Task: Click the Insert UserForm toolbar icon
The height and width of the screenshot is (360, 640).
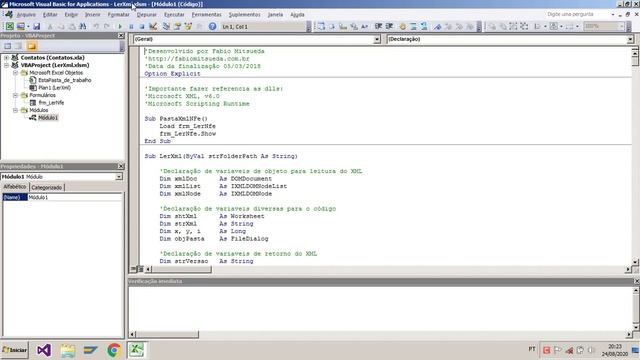Action: [20, 27]
